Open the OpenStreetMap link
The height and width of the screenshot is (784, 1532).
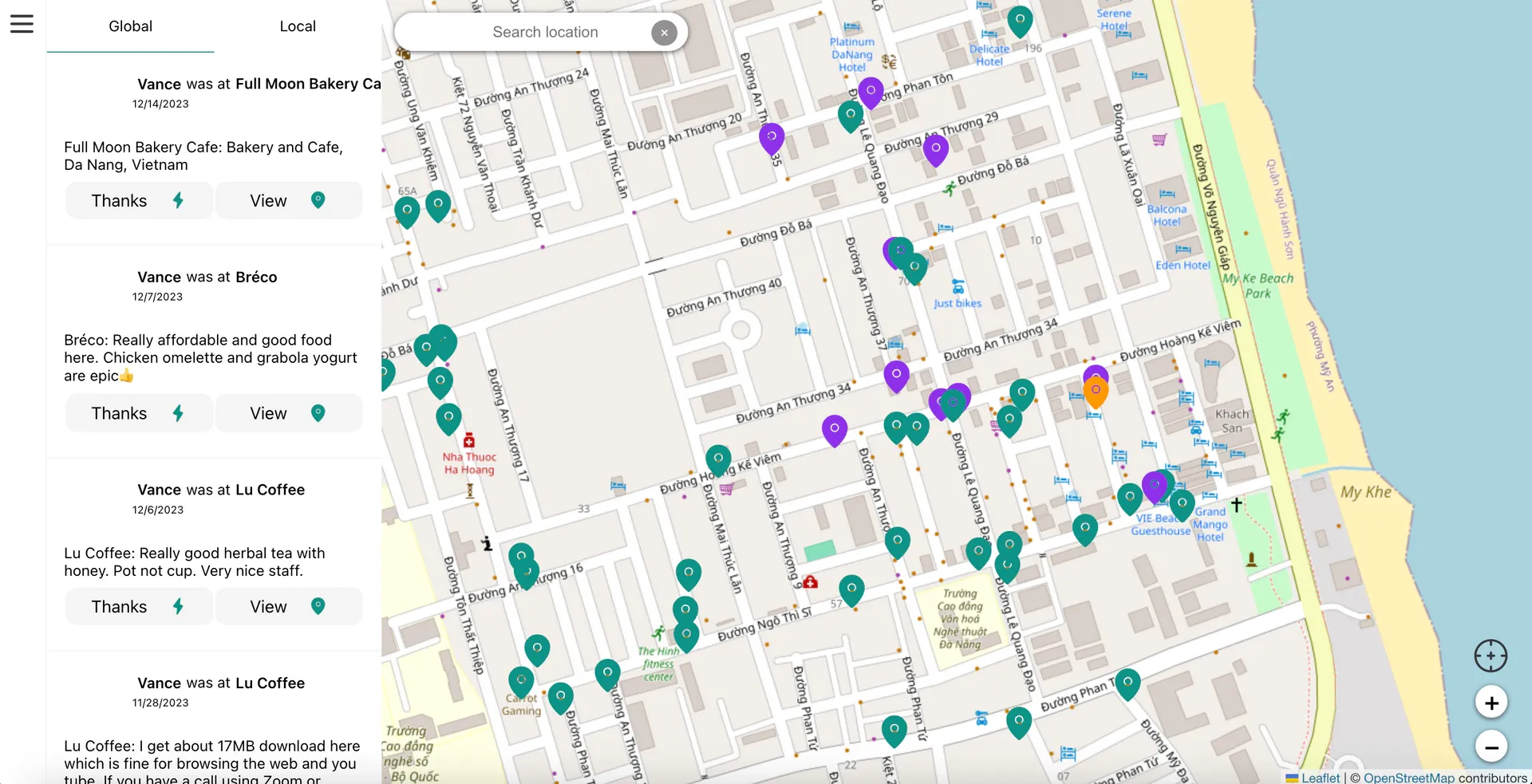point(1409,778)
